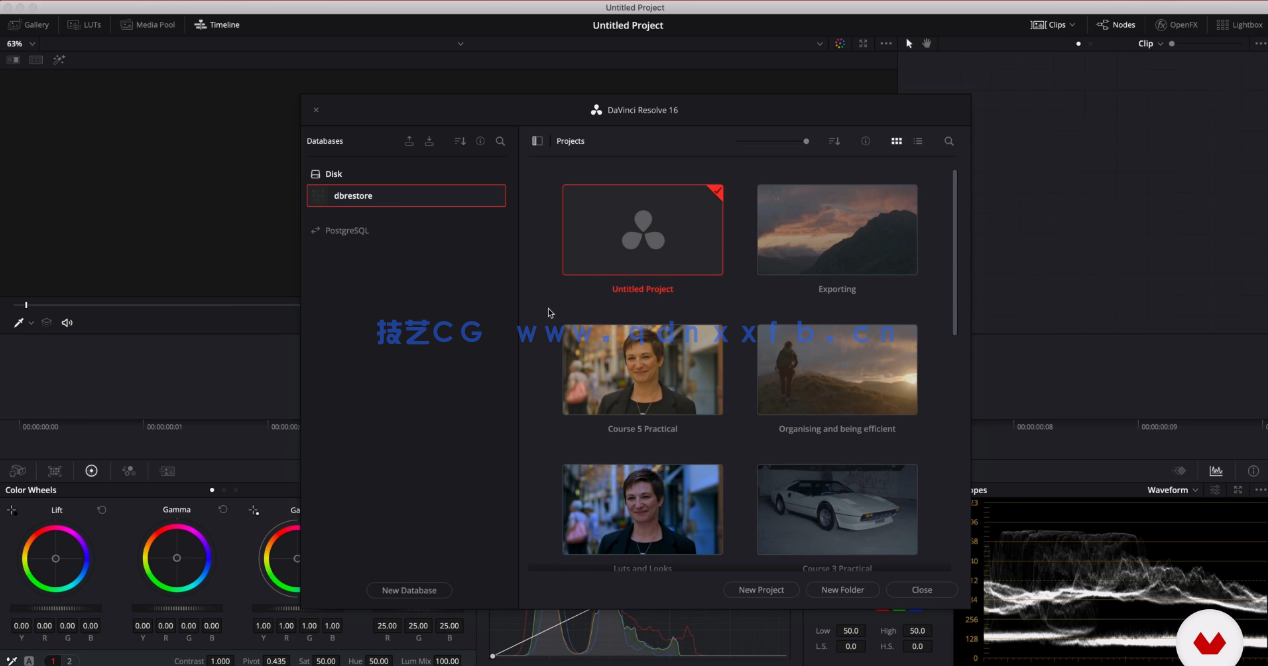Image resolution: width=1268 pixels, height=666 pixels.
Task: Open the Gallery panel
Action: (29, 24)
